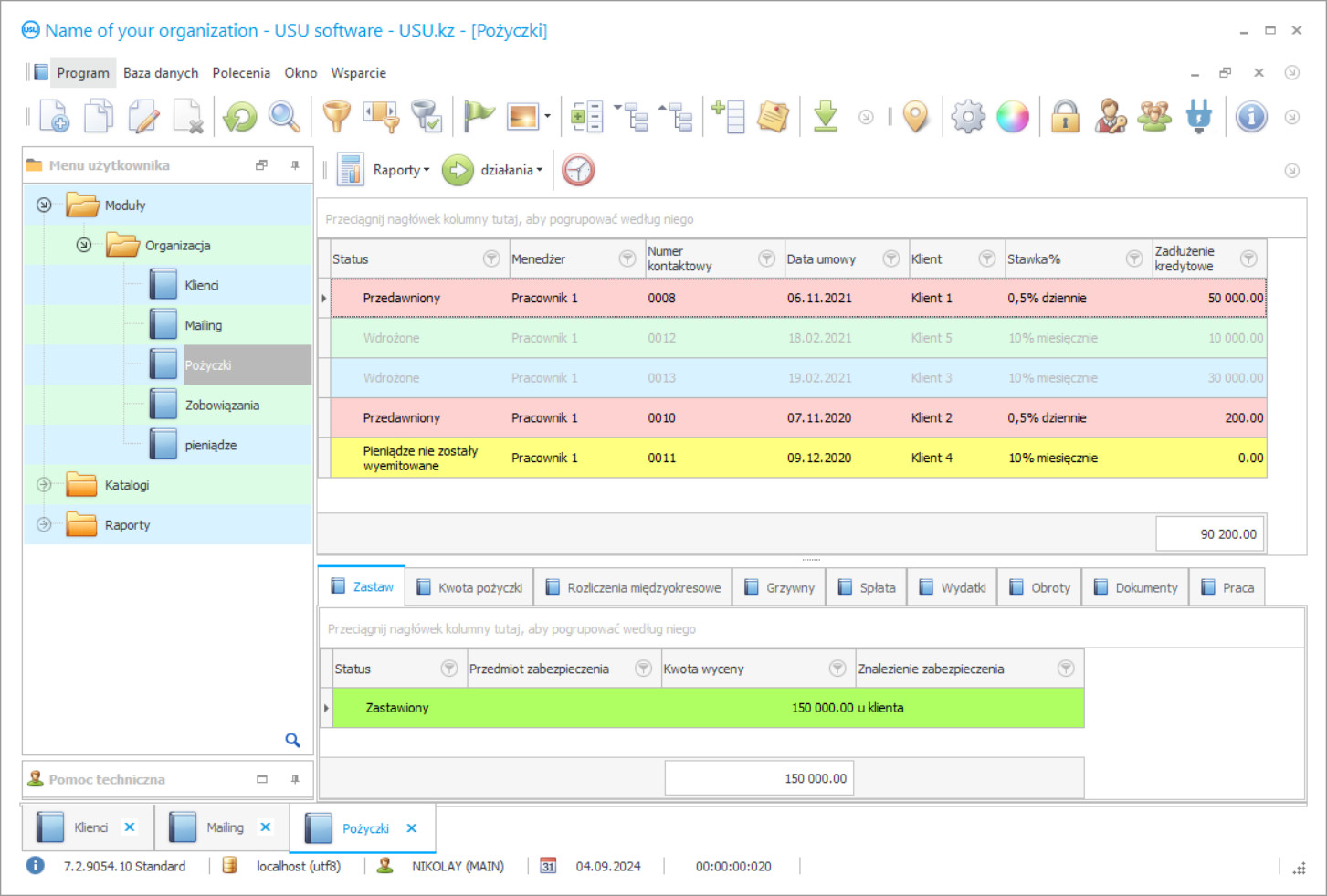Open the blue info icon in toolbar
The width and height of the screenshot is (1327, 896).
click(x=1251, y=117)
